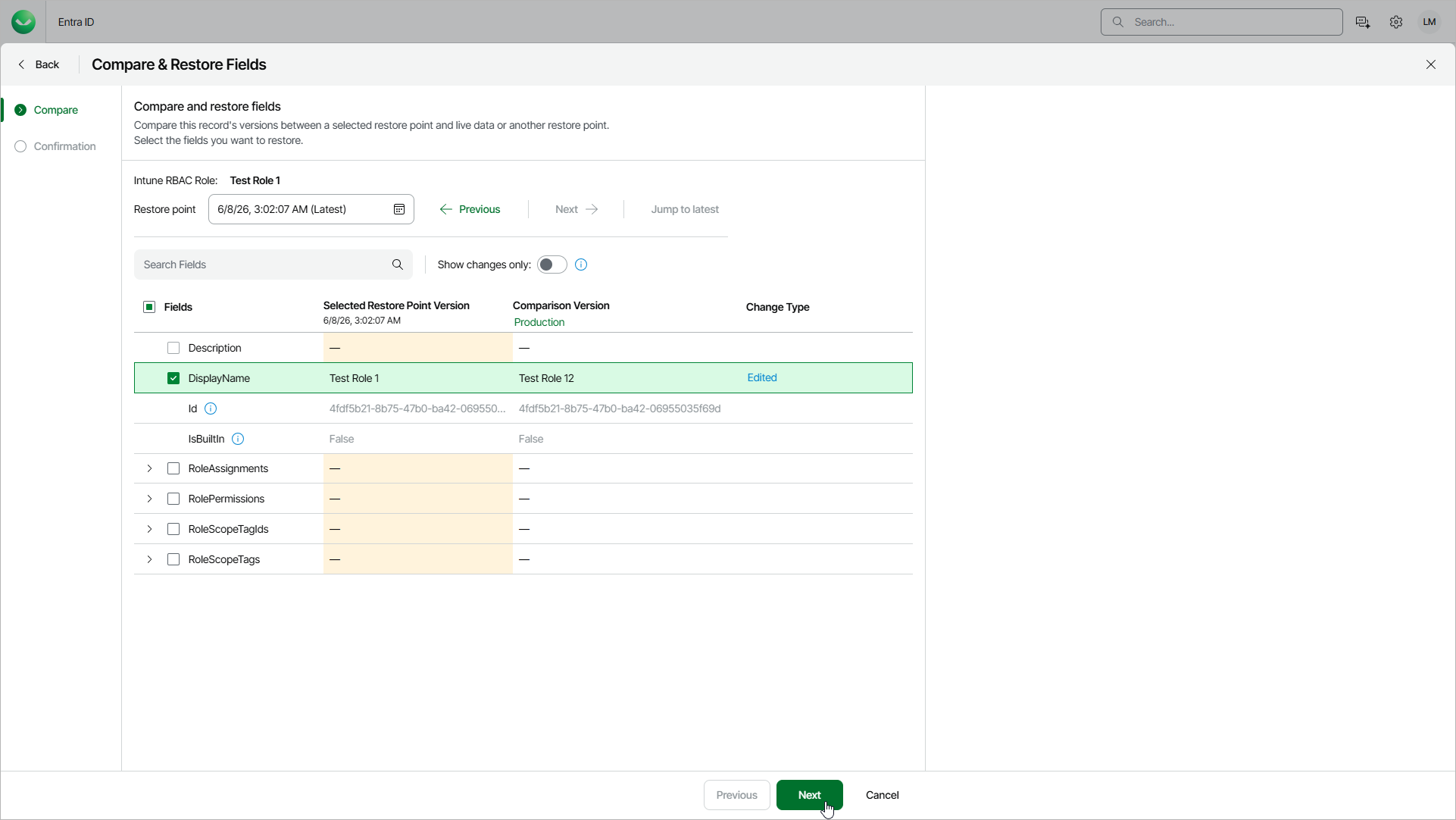The image size is (1456, 820).
Task: Click the green app logo
Action: point(23,22)
